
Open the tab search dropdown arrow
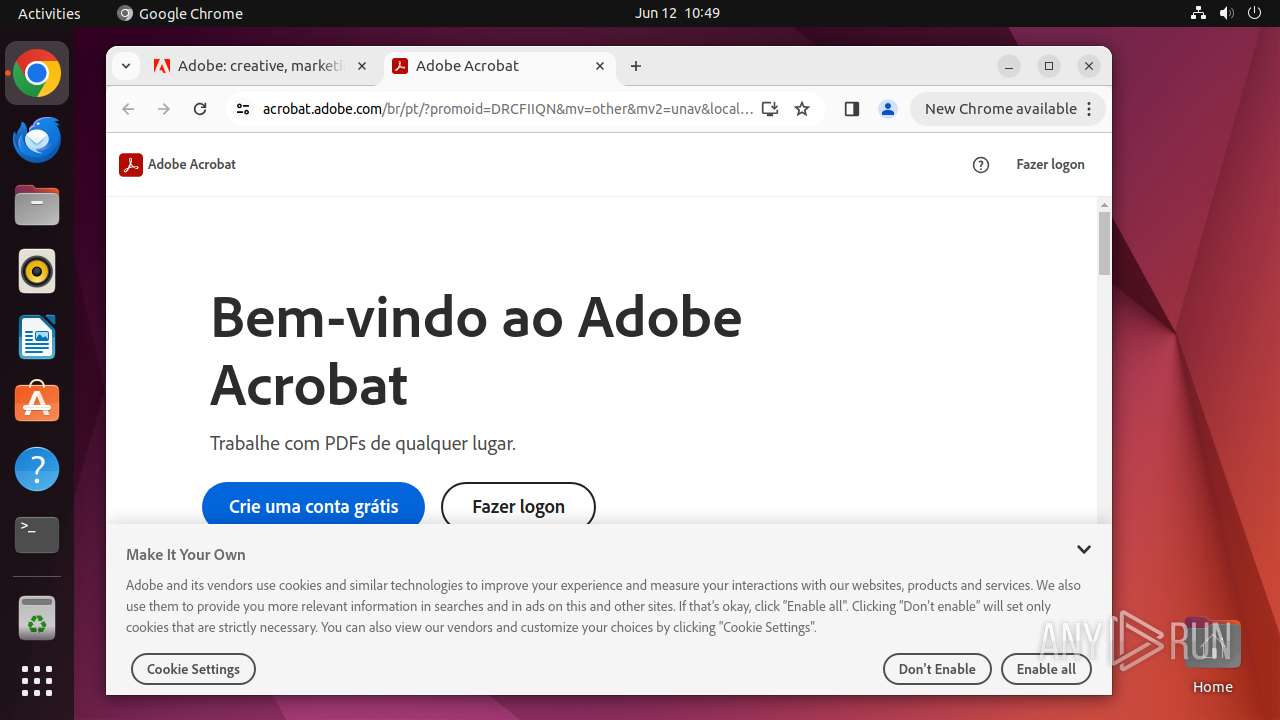coord(126,66)
